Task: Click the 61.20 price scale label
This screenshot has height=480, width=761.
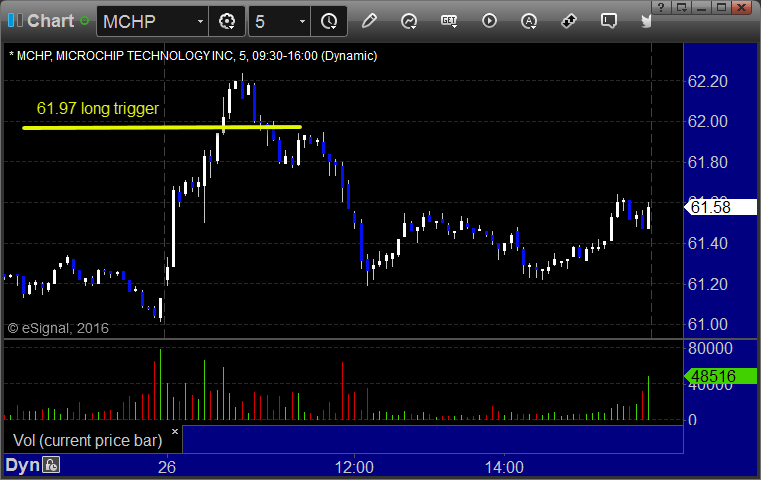Action: pos(708,284)
